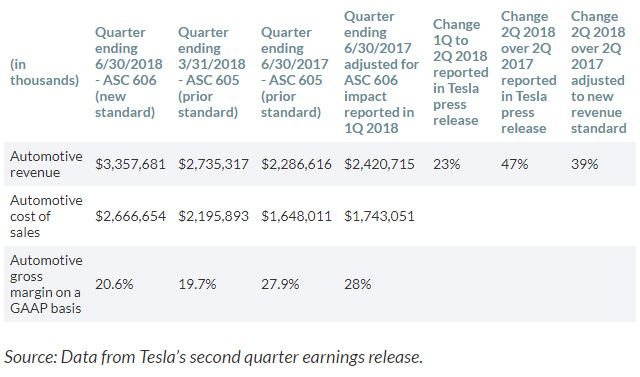
Task: Select the $2,195,893 cost of sales value
Action: pyautogui.click(x=213, y=216)
